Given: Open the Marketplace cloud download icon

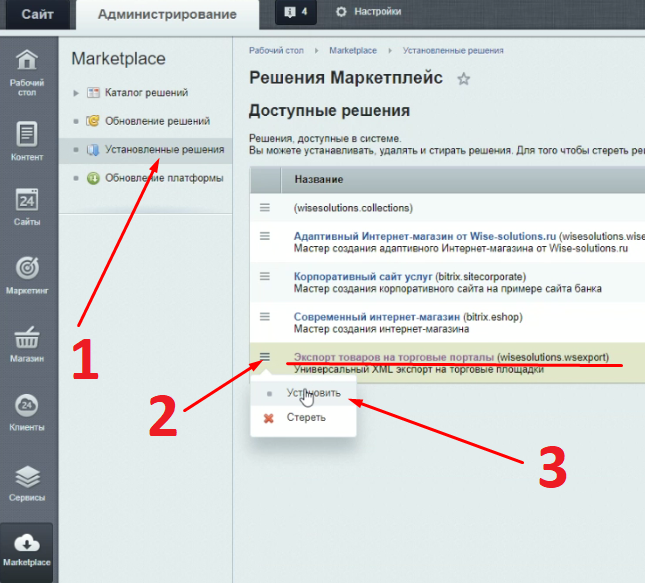Looking at the screenshot, I should click(27, 543).
